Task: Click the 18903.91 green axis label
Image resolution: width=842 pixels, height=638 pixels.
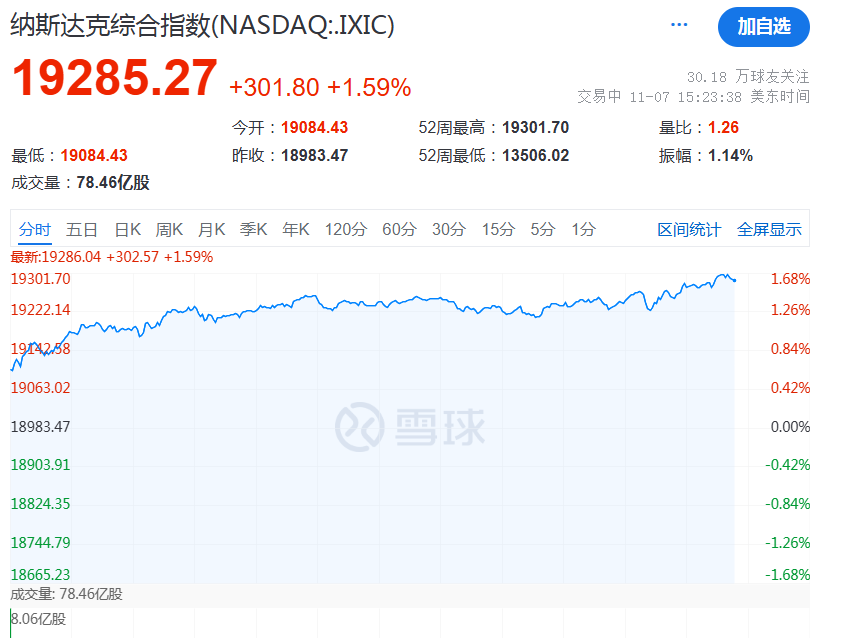Action: click(x=41, y=465)
